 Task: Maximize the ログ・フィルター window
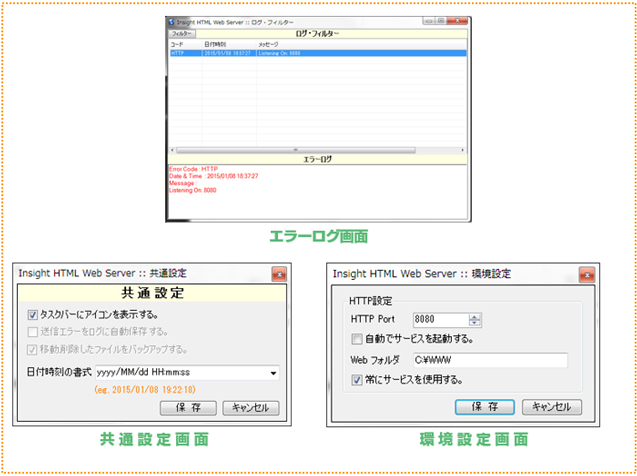[x=441, y=21]
